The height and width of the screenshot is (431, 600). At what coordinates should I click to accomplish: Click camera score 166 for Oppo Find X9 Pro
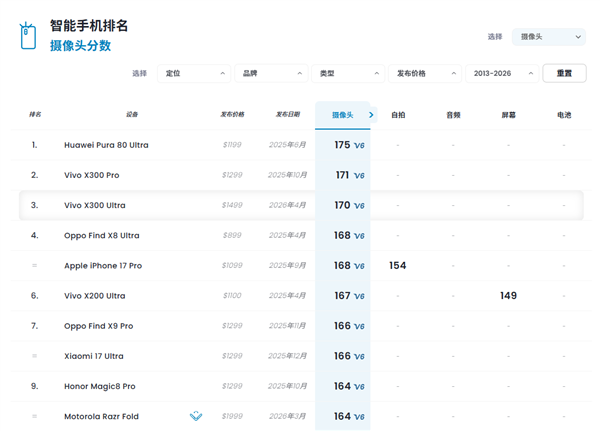(342, 326)
